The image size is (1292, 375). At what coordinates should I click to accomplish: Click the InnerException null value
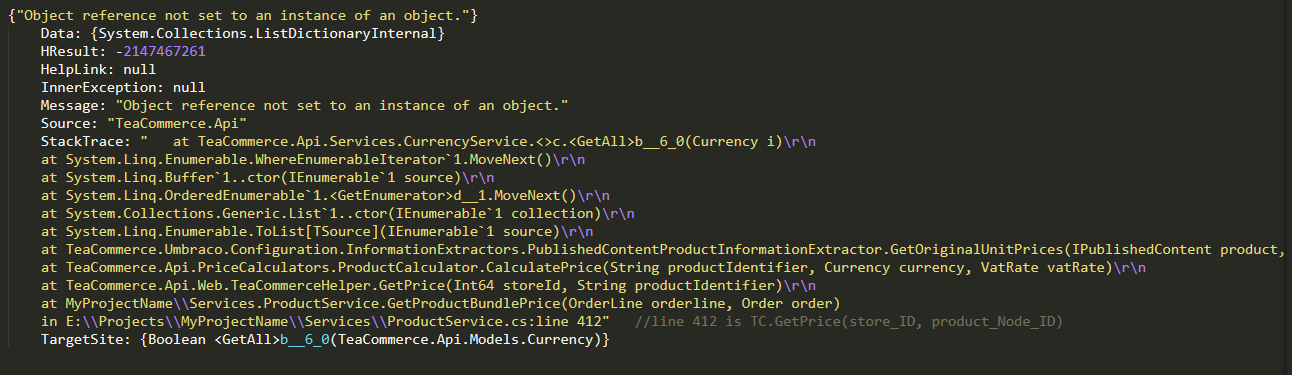189,88
